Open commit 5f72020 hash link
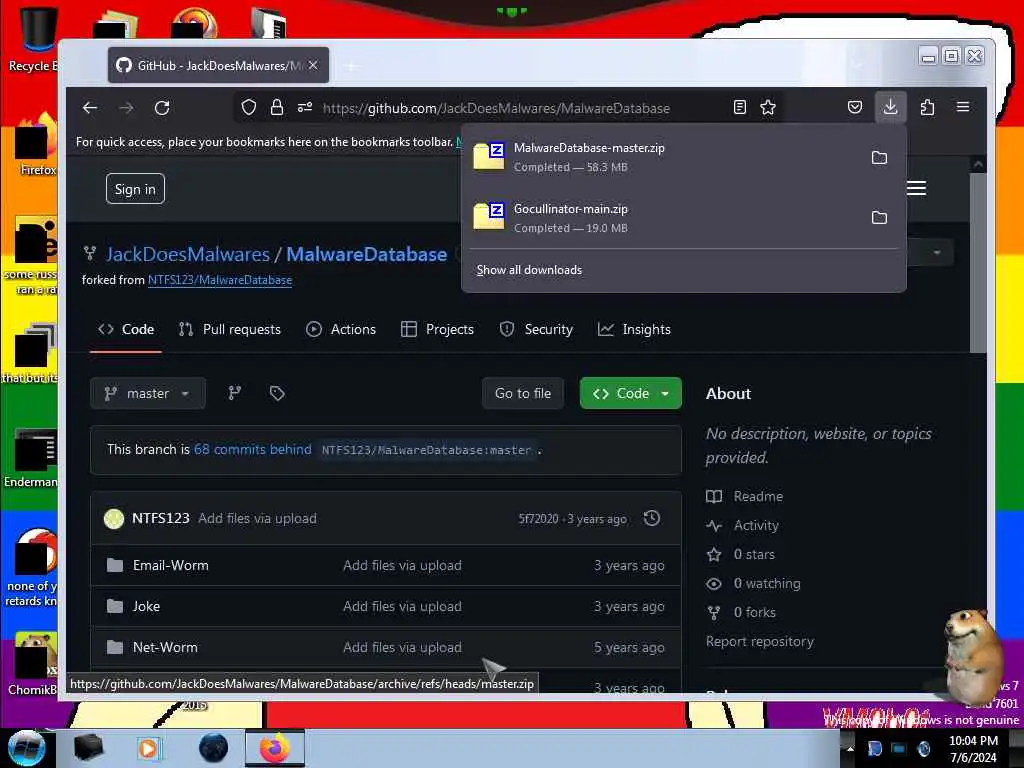This screenshot has height=768, width=1024. click(538, 519)
